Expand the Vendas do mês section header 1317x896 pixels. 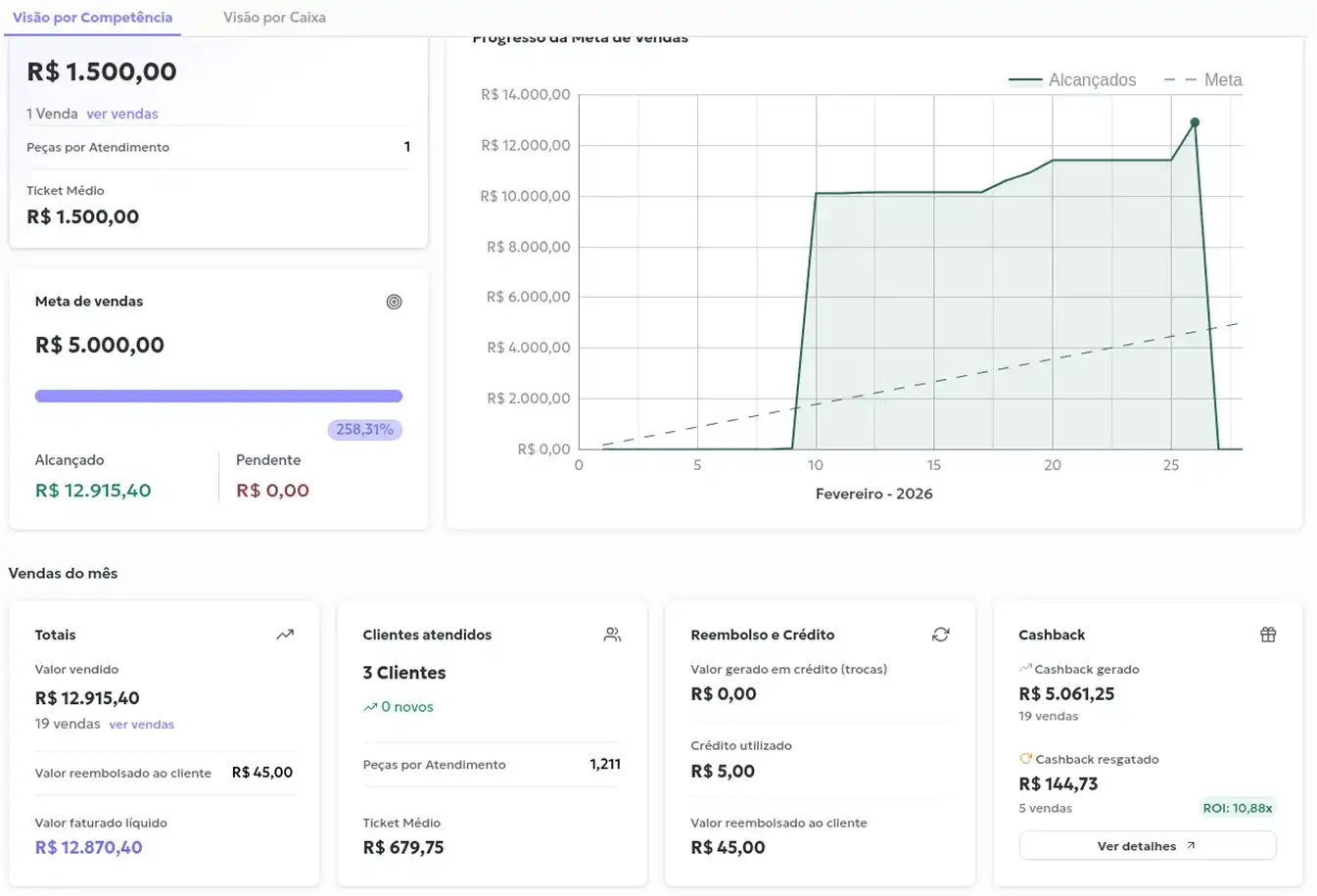pyautogui.click(x=63, y=573)
